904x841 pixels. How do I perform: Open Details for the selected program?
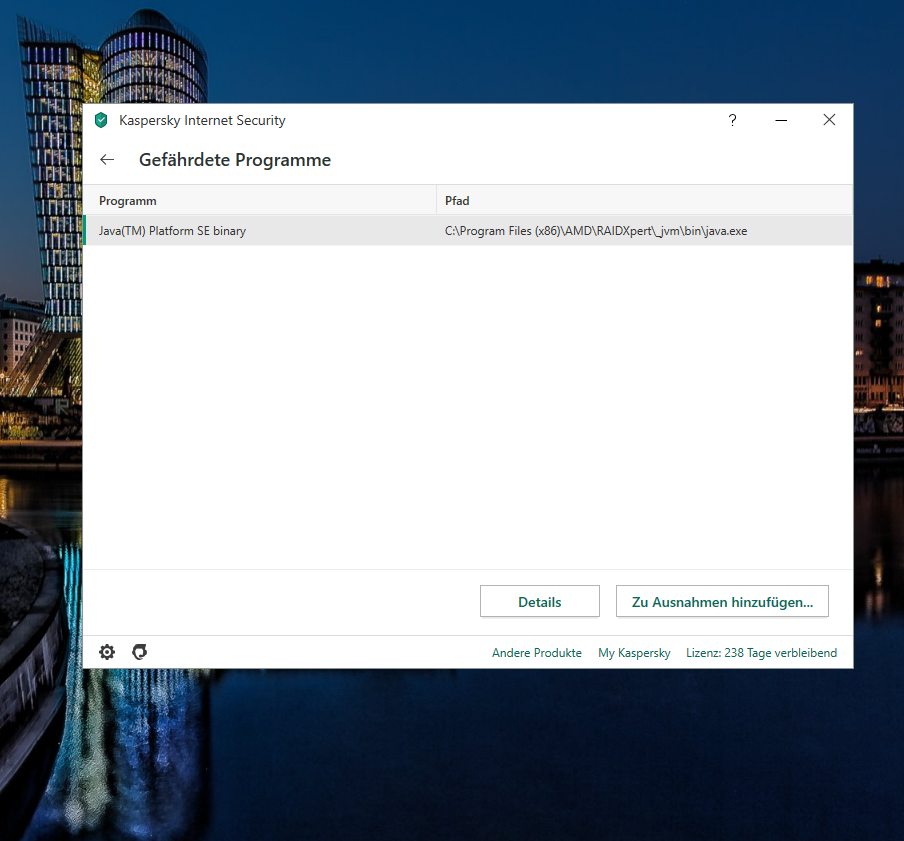(x=540, y=601)
